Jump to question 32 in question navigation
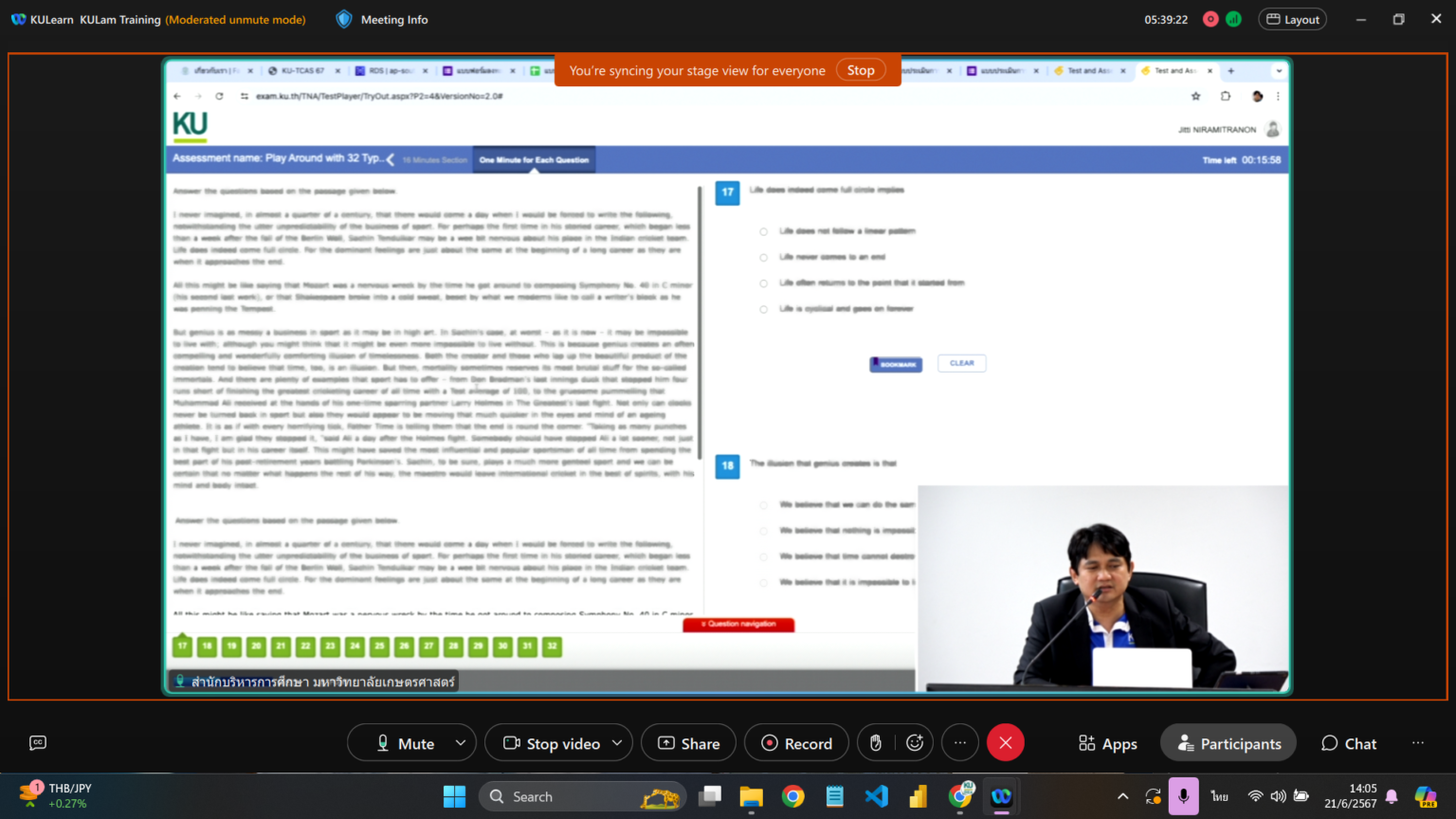Viewport: 1456px width, 819px height. pyautogui.click(x=551, y=646)
